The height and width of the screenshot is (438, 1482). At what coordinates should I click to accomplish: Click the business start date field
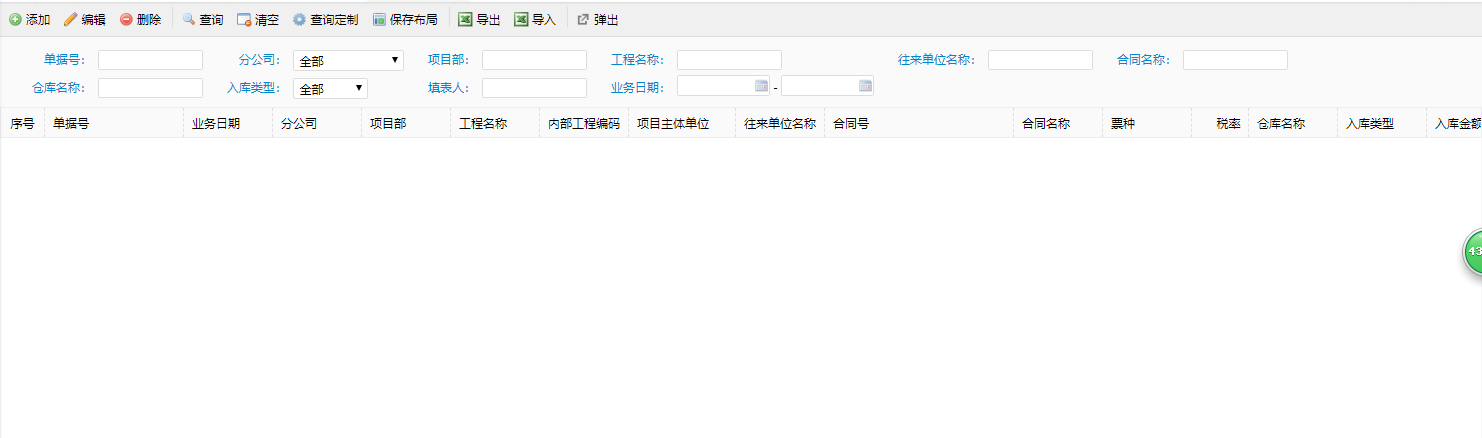click(723, 86)
